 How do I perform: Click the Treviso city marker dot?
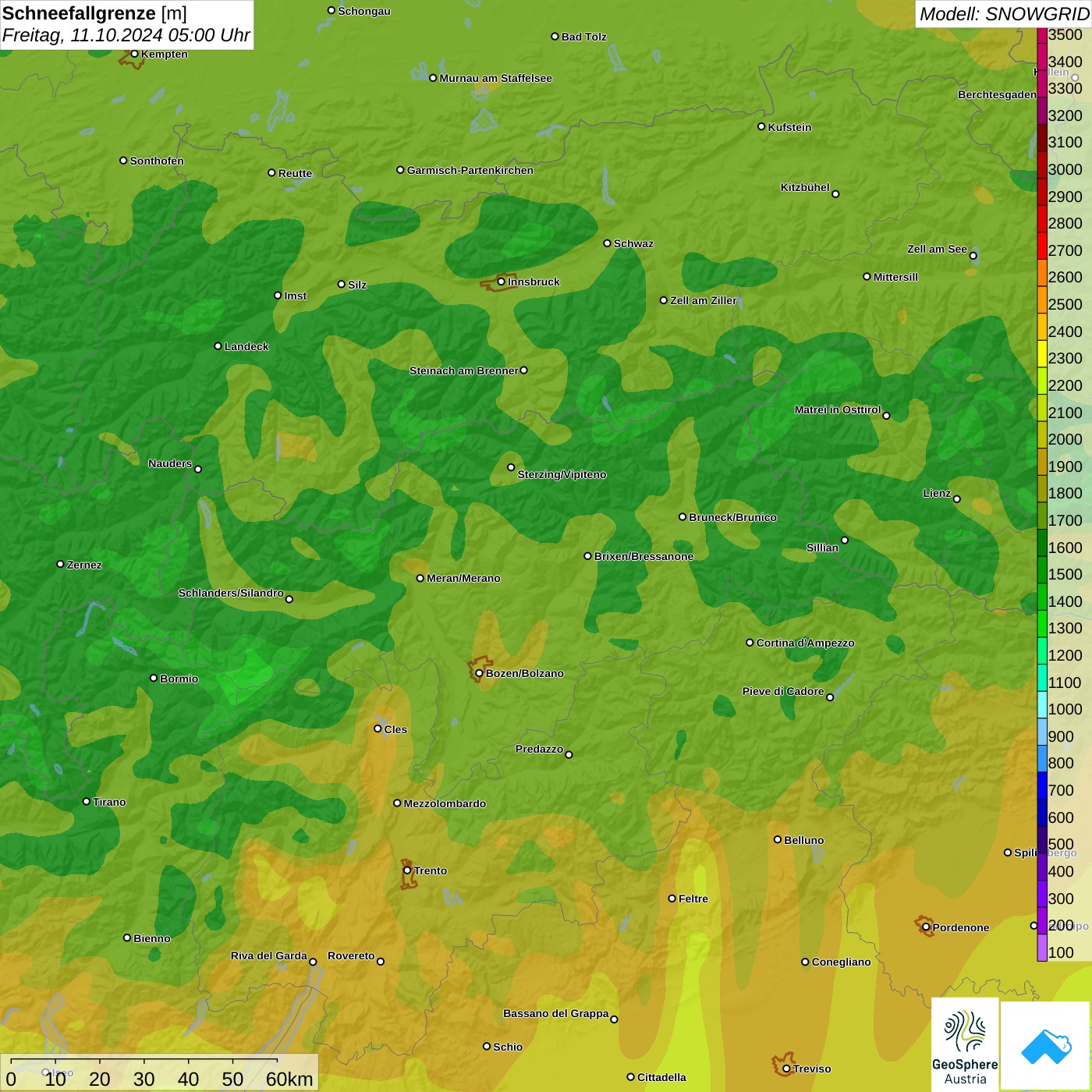[x=786, y=1069]
